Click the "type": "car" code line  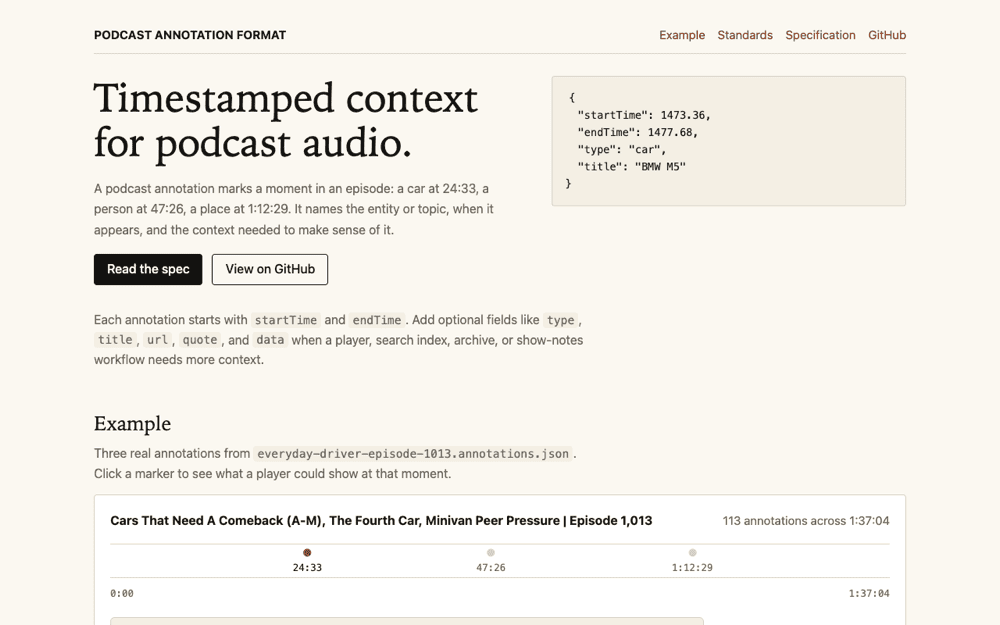(x=621, y=149)
